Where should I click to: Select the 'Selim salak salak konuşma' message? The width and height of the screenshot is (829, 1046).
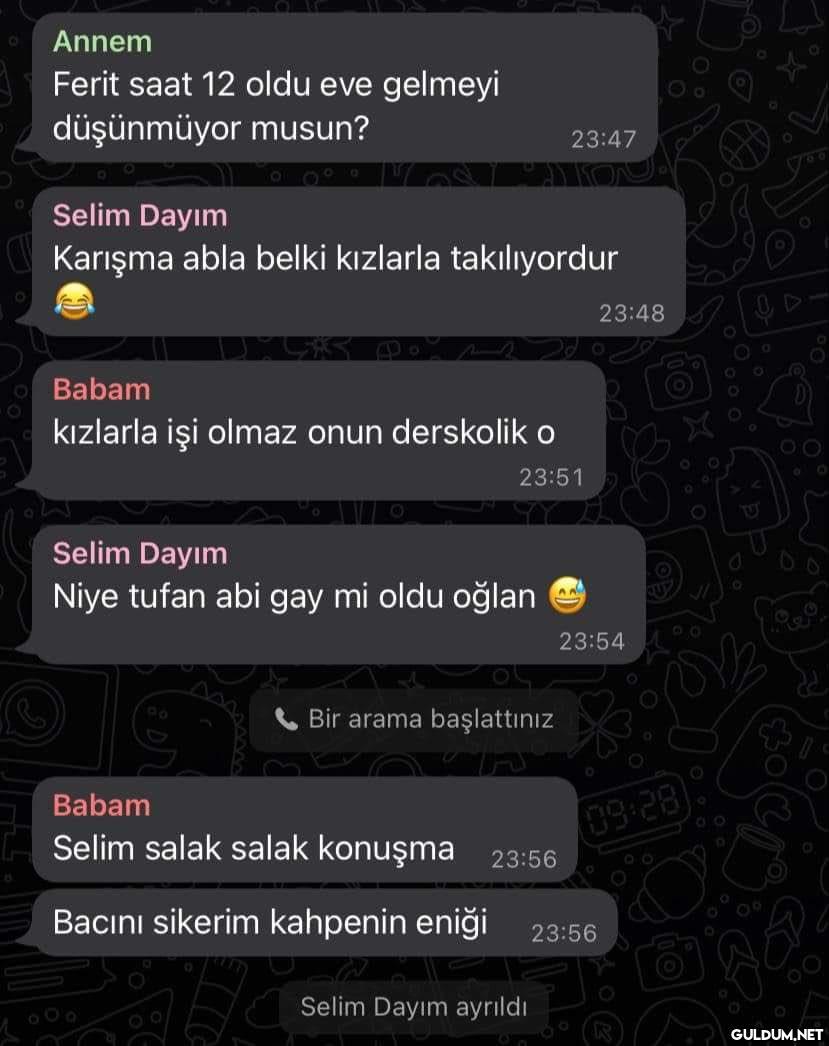305,829
